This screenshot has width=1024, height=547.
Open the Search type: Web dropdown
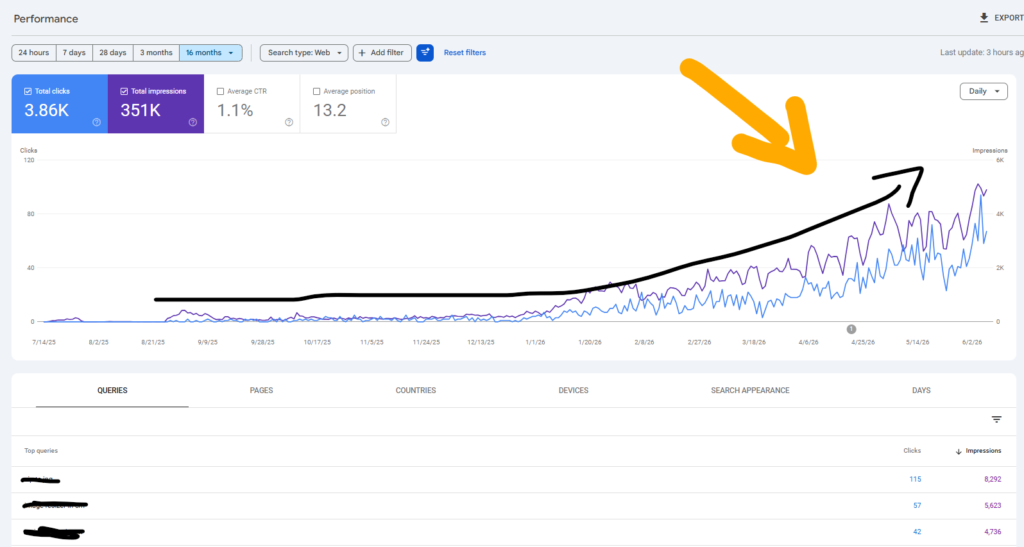tap(304, 53)
